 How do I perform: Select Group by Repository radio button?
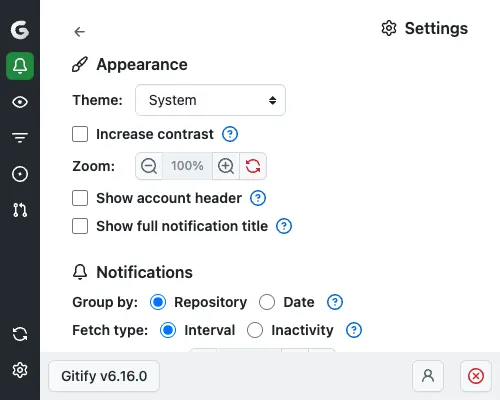158,302
